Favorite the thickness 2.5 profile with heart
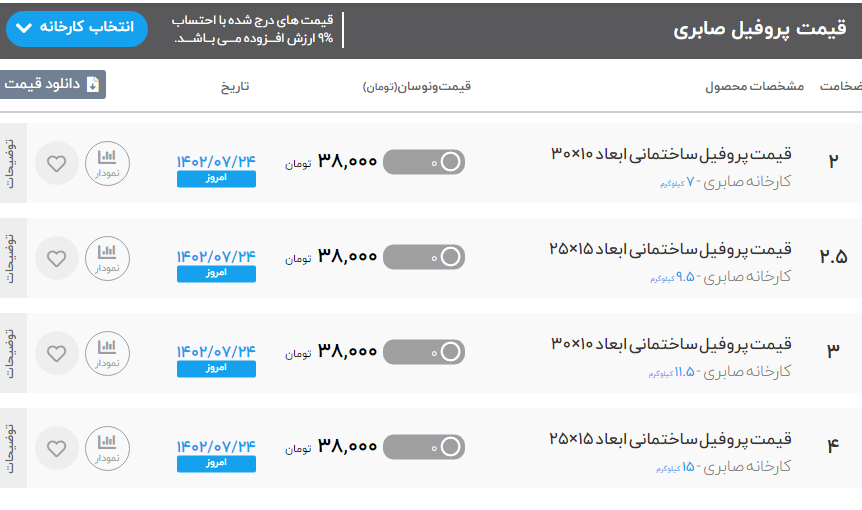This screenshot has height=510, width=862. (x=57, y=258)
